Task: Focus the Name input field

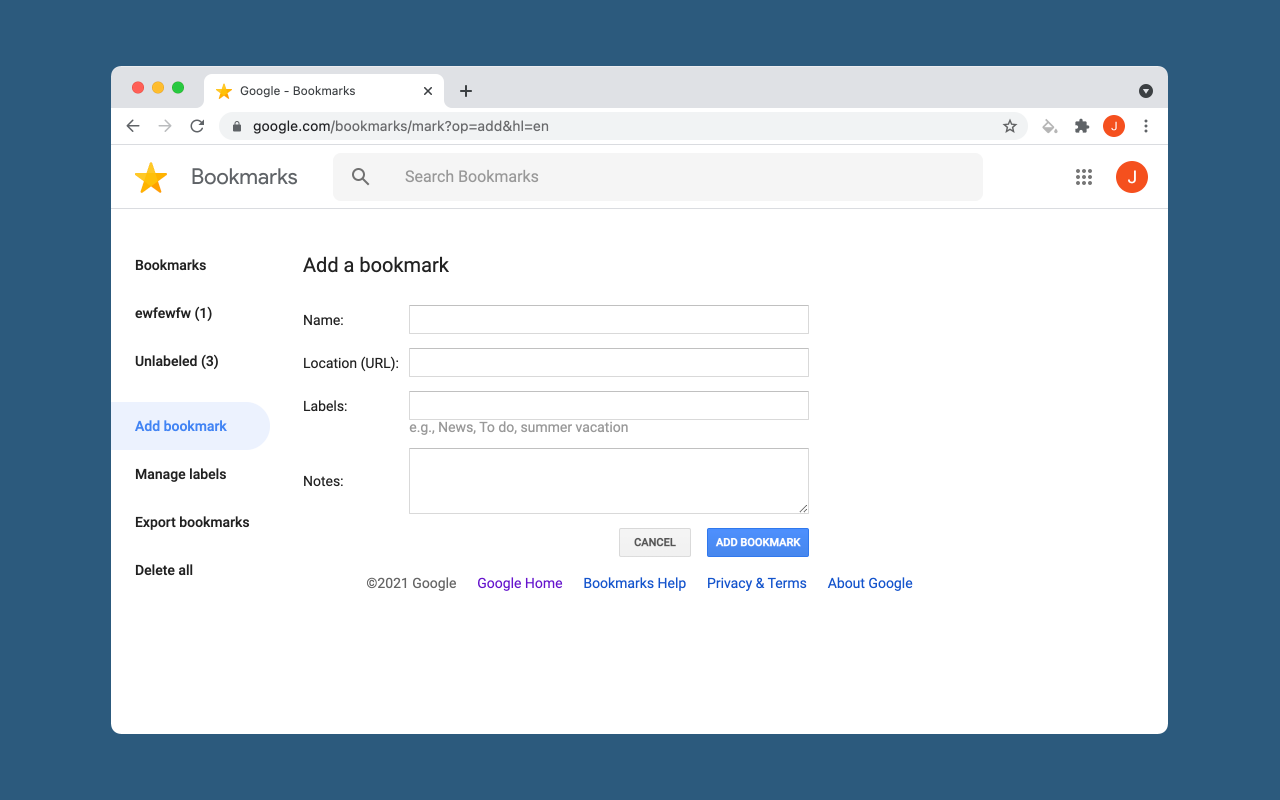Action: (608, 320)
